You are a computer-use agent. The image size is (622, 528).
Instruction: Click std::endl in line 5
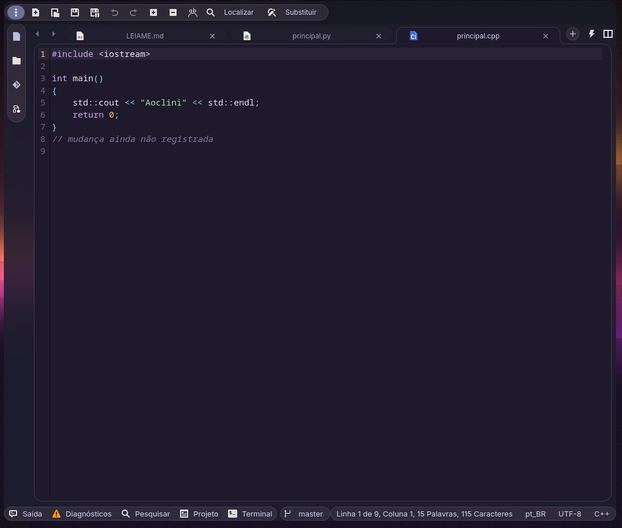point(231,102)
